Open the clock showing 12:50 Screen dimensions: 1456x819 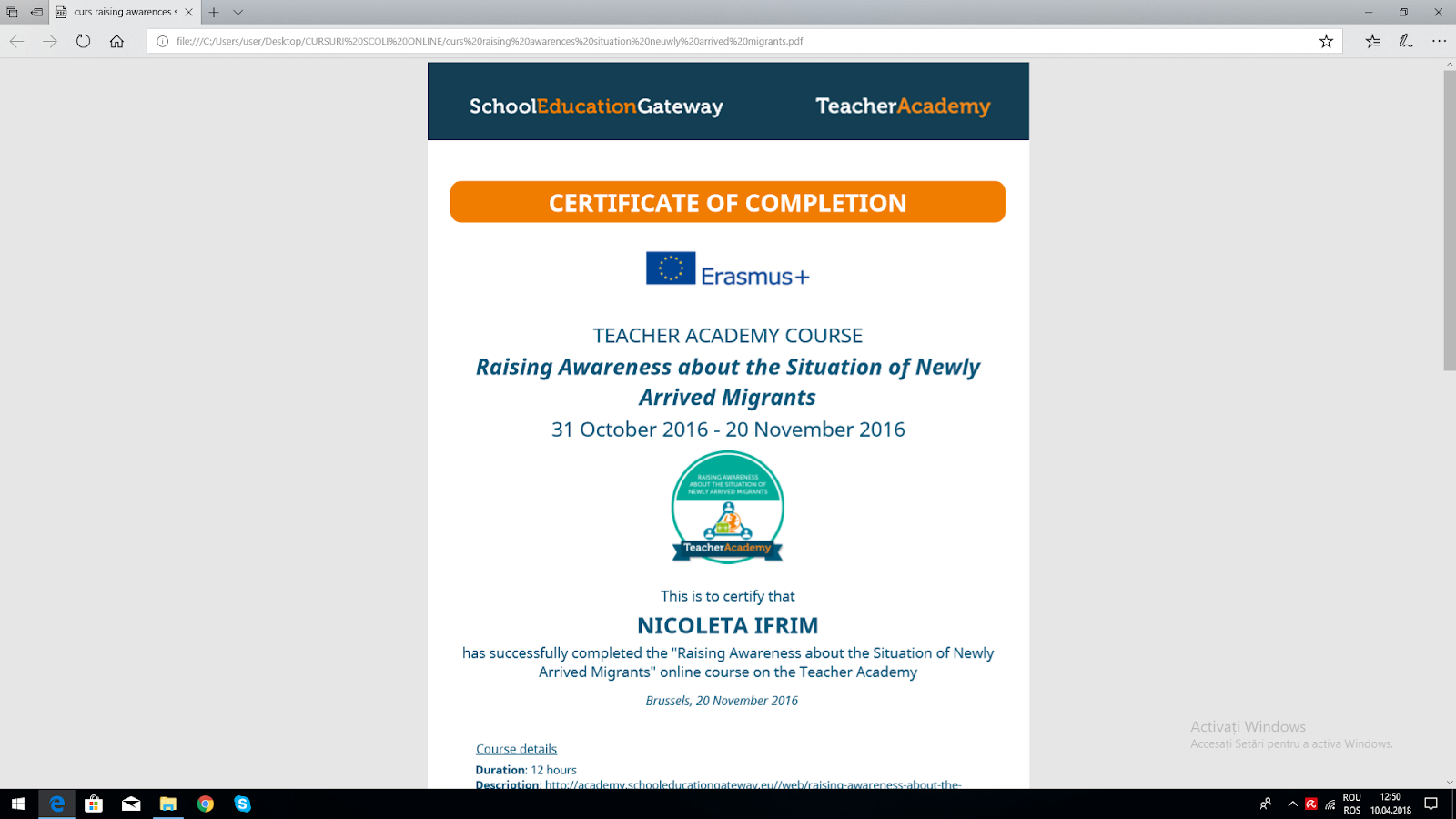(1390, 804)
